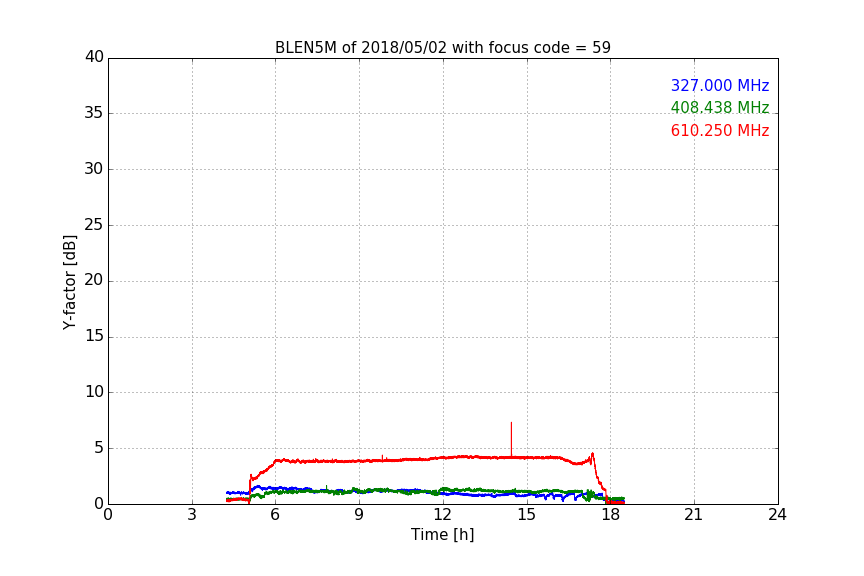
Task: Click the x-axis tick label "12"
Action: (x=442, y=515)
